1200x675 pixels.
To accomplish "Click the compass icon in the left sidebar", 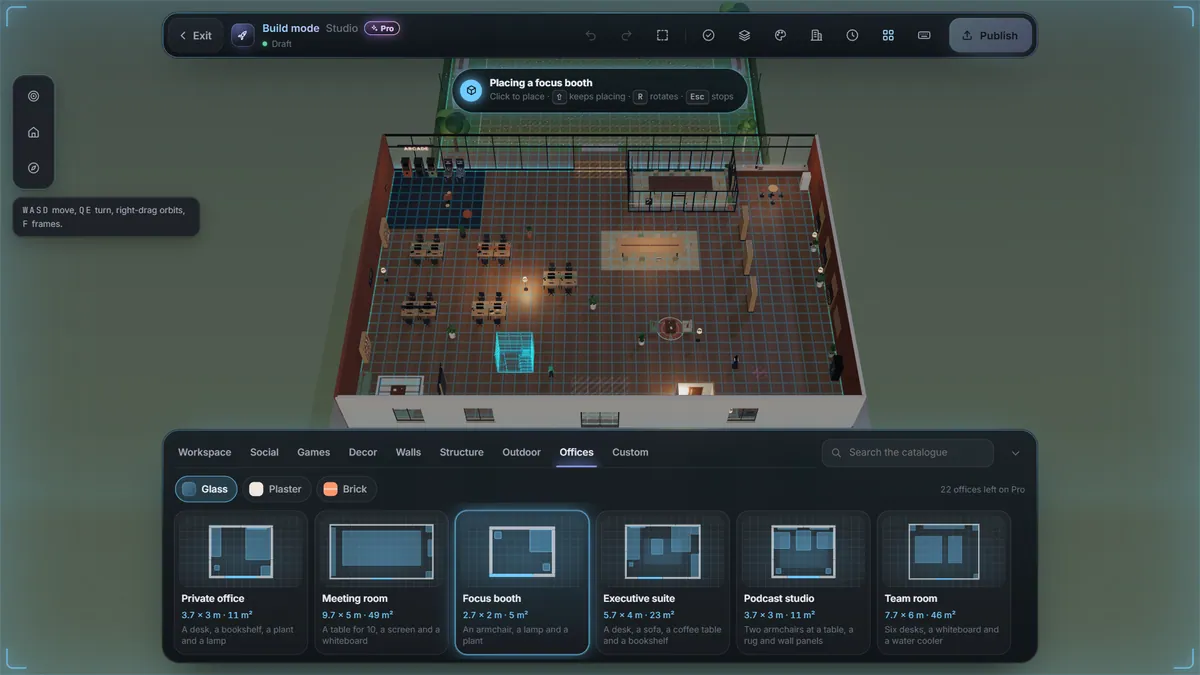I will 34,168.
